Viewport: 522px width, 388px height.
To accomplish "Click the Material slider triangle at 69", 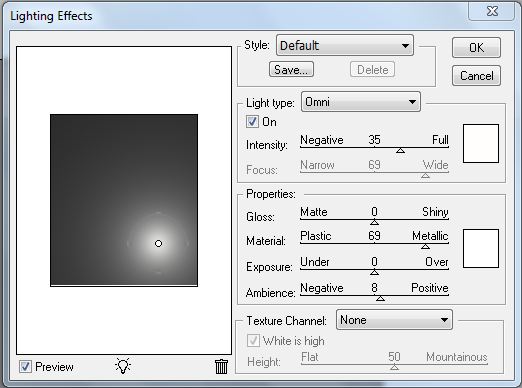I will (425, 246).
